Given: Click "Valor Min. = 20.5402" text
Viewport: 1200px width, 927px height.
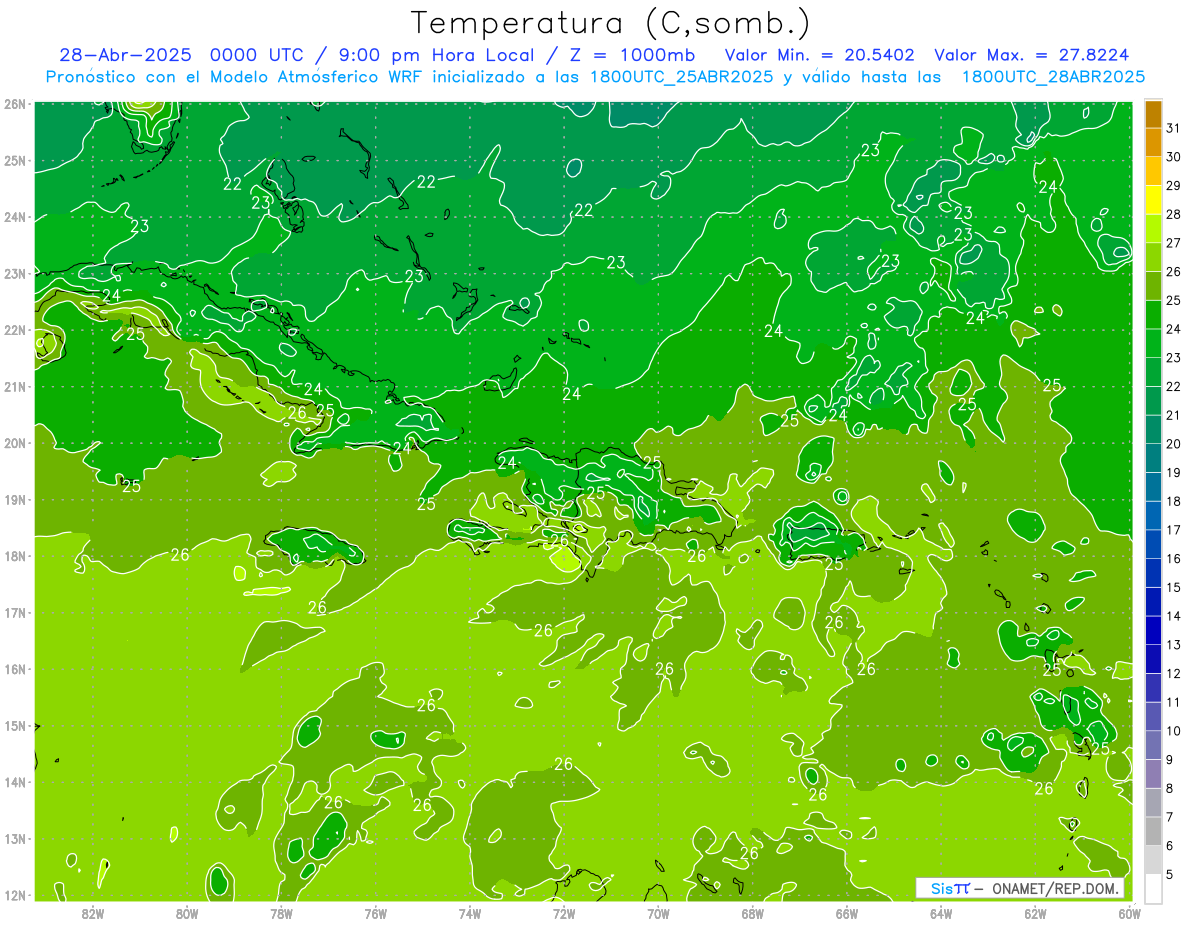Looking at the screenshot, I should coord(819,55).
